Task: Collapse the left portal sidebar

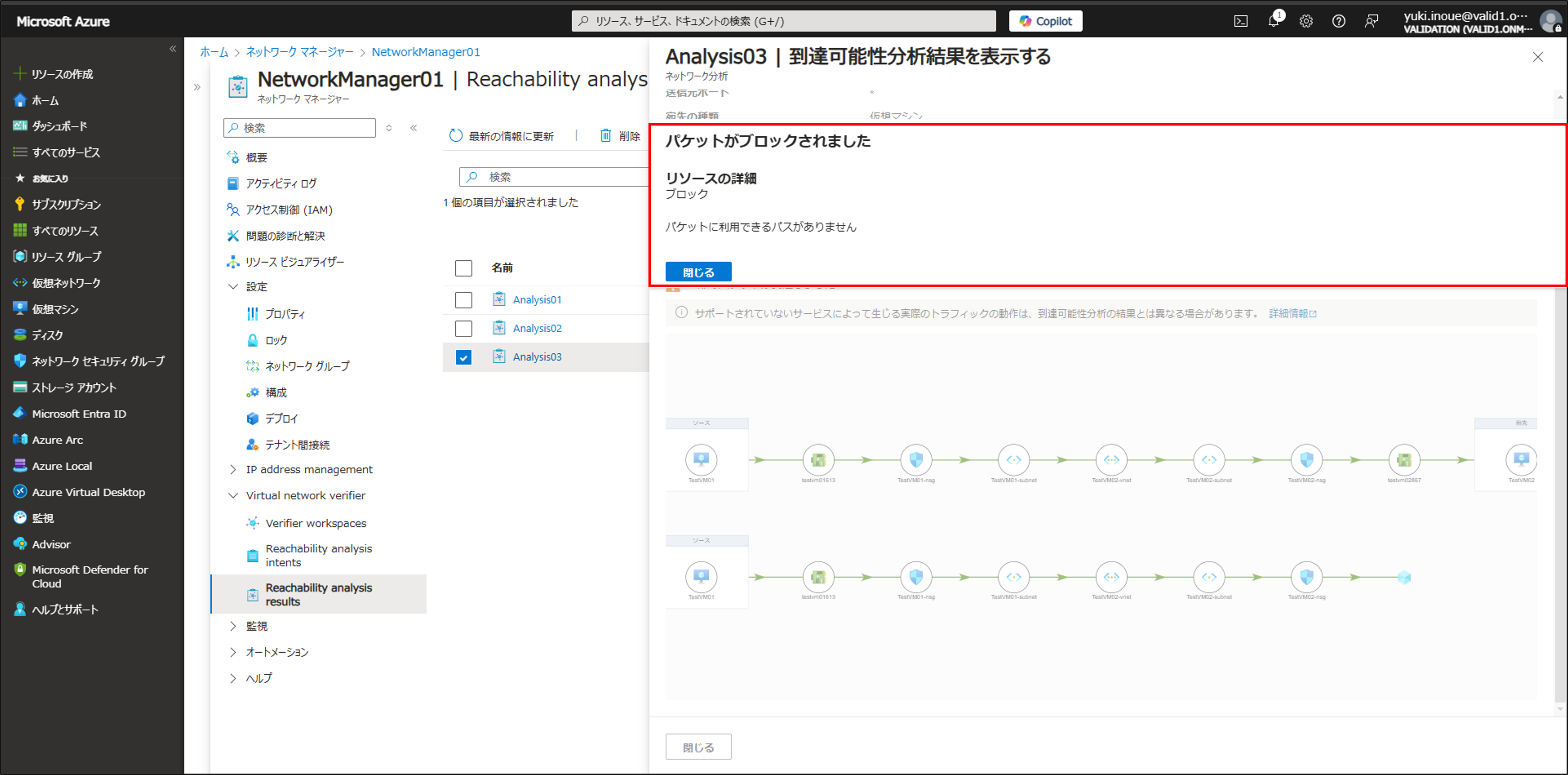Action: pos(173,49)
